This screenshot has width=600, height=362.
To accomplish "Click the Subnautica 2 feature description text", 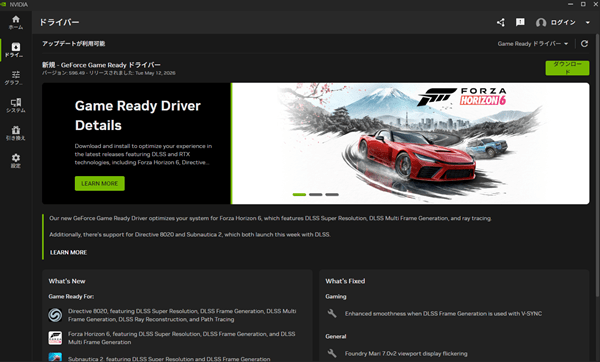I will pos(169,359).
